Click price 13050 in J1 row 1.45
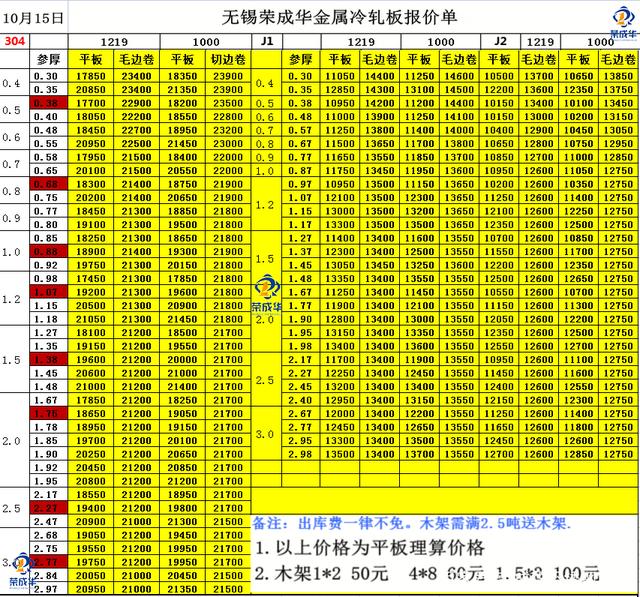This screenshot has width=640, height=597. coord(340,265)
